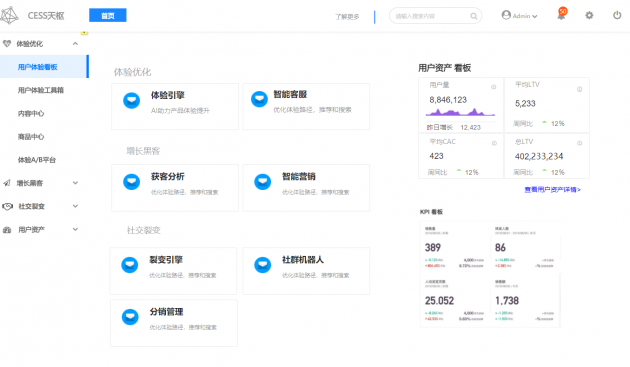
Task: Expand the 增长黑客 sidebar section
Action: [75, 183]
